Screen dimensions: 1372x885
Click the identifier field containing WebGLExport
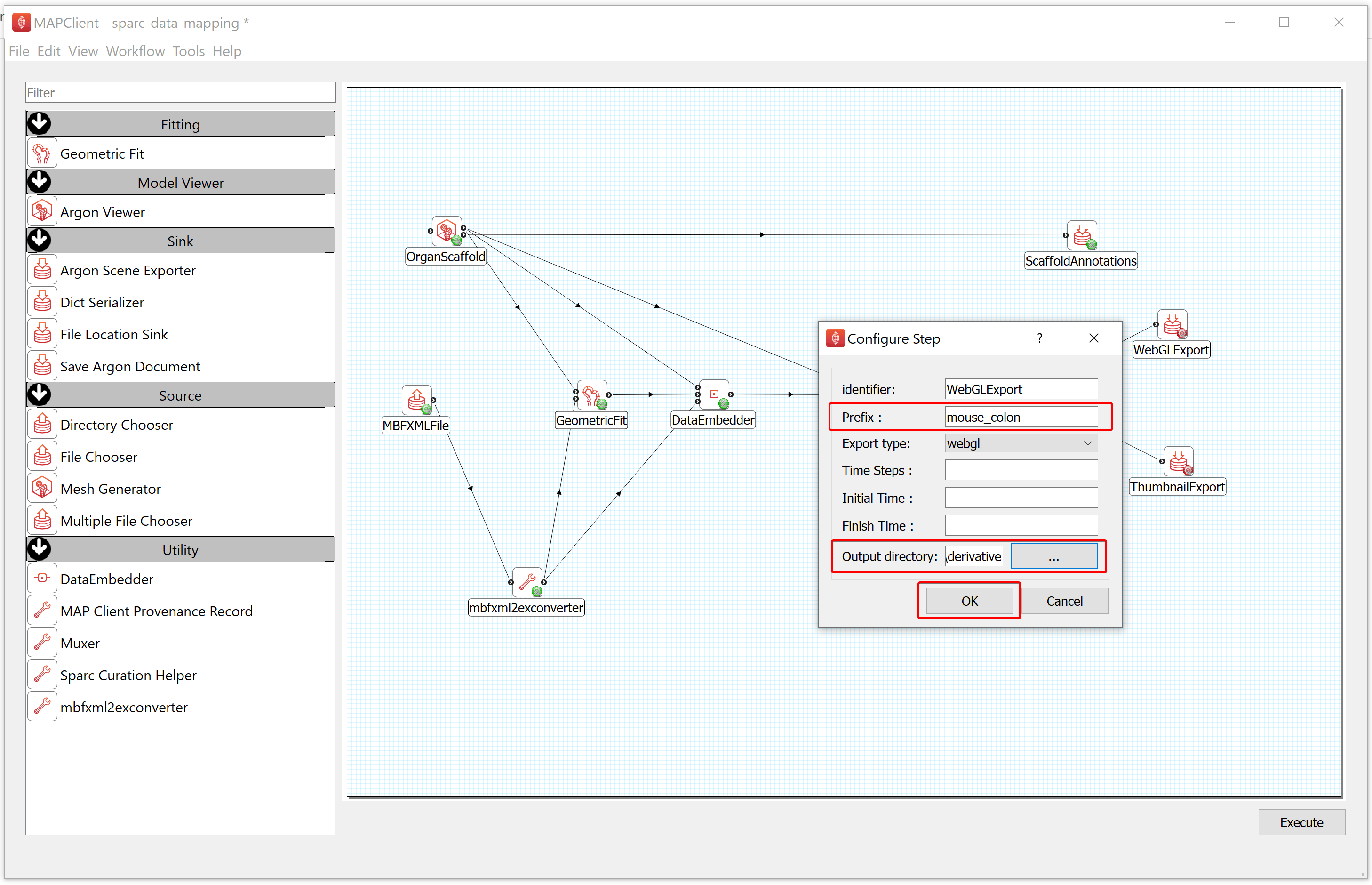click(x=1021, y=389)
